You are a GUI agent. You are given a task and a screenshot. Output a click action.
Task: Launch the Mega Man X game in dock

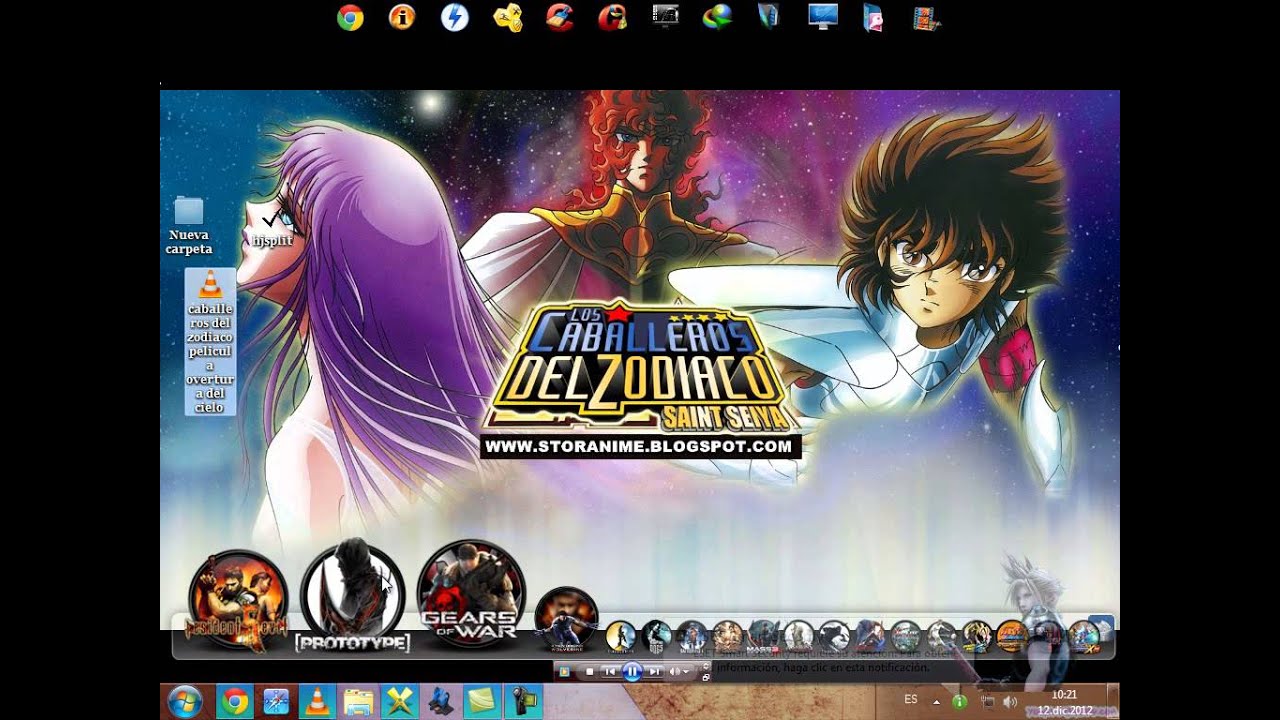click(x=1084, y=636)
